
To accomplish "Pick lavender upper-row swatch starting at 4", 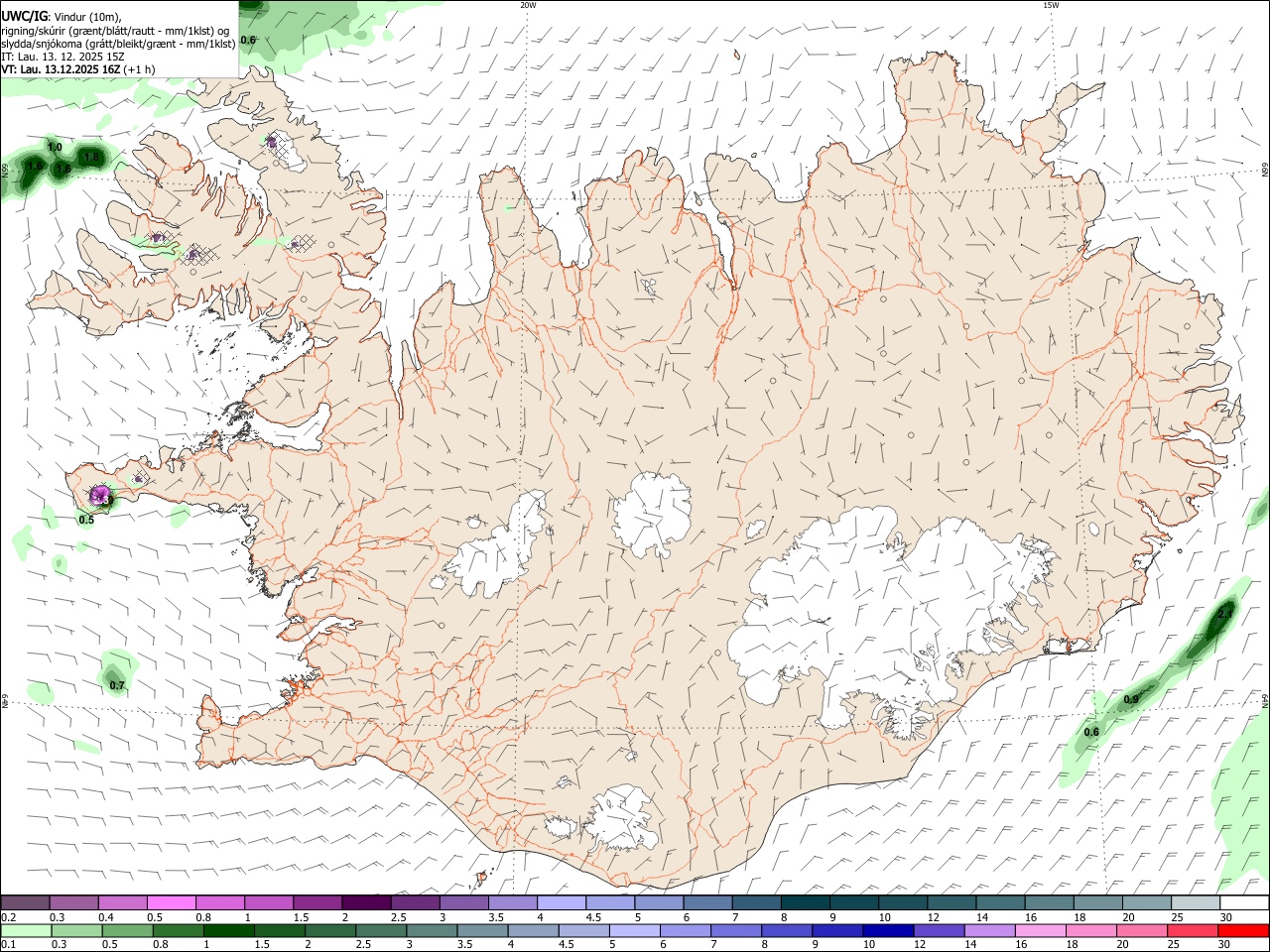I will click(561, 902).
